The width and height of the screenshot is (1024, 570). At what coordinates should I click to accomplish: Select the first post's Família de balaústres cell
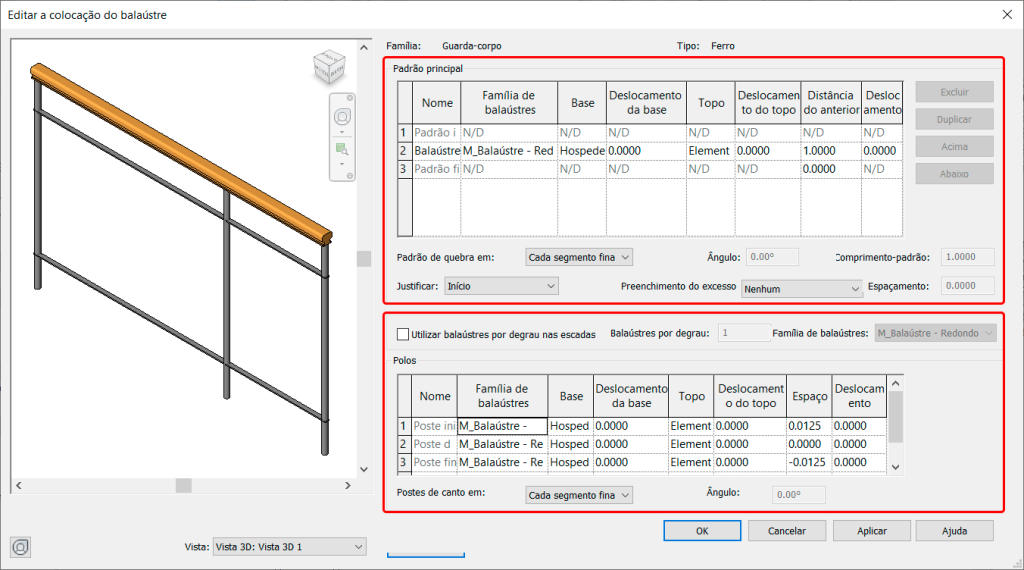tap(502, 426)
